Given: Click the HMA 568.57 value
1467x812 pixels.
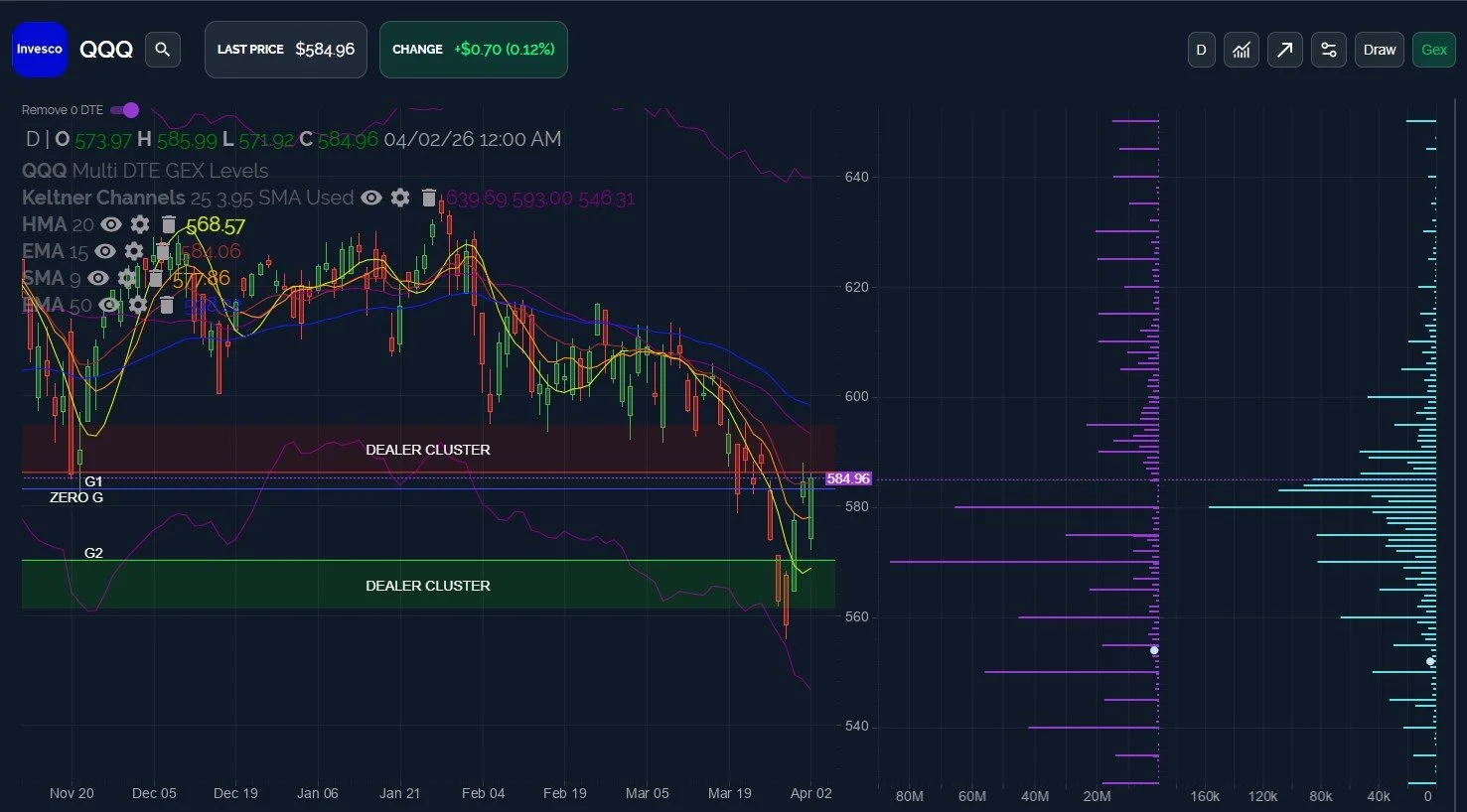Looking at the screenshot, I should (215, 225).
